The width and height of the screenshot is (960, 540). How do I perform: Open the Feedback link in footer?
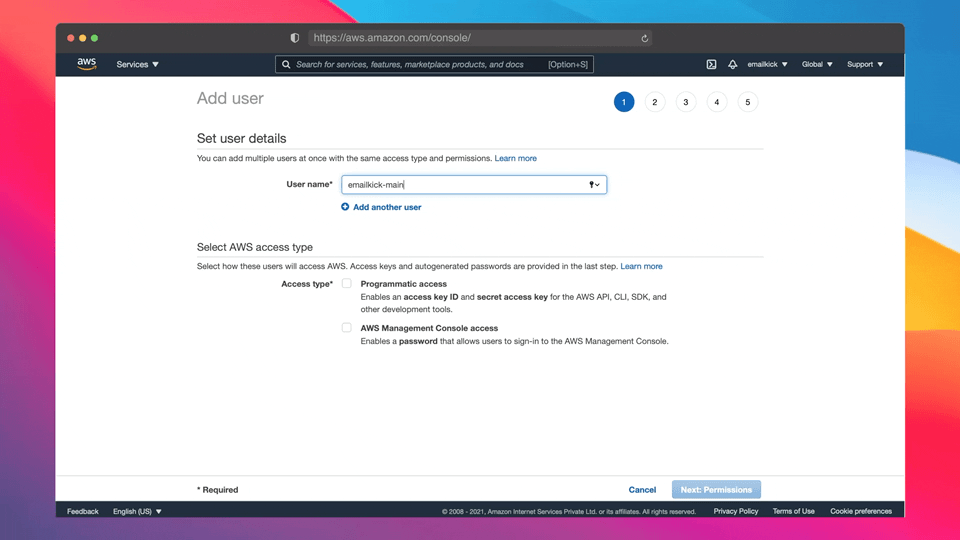click(x=83, y=511)
